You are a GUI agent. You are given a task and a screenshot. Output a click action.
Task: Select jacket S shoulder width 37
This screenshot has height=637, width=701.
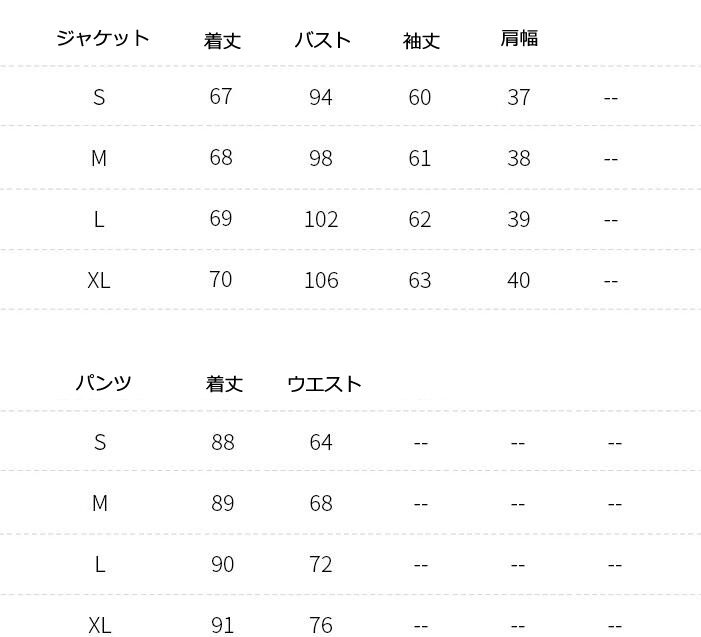(x=519, y=97)
